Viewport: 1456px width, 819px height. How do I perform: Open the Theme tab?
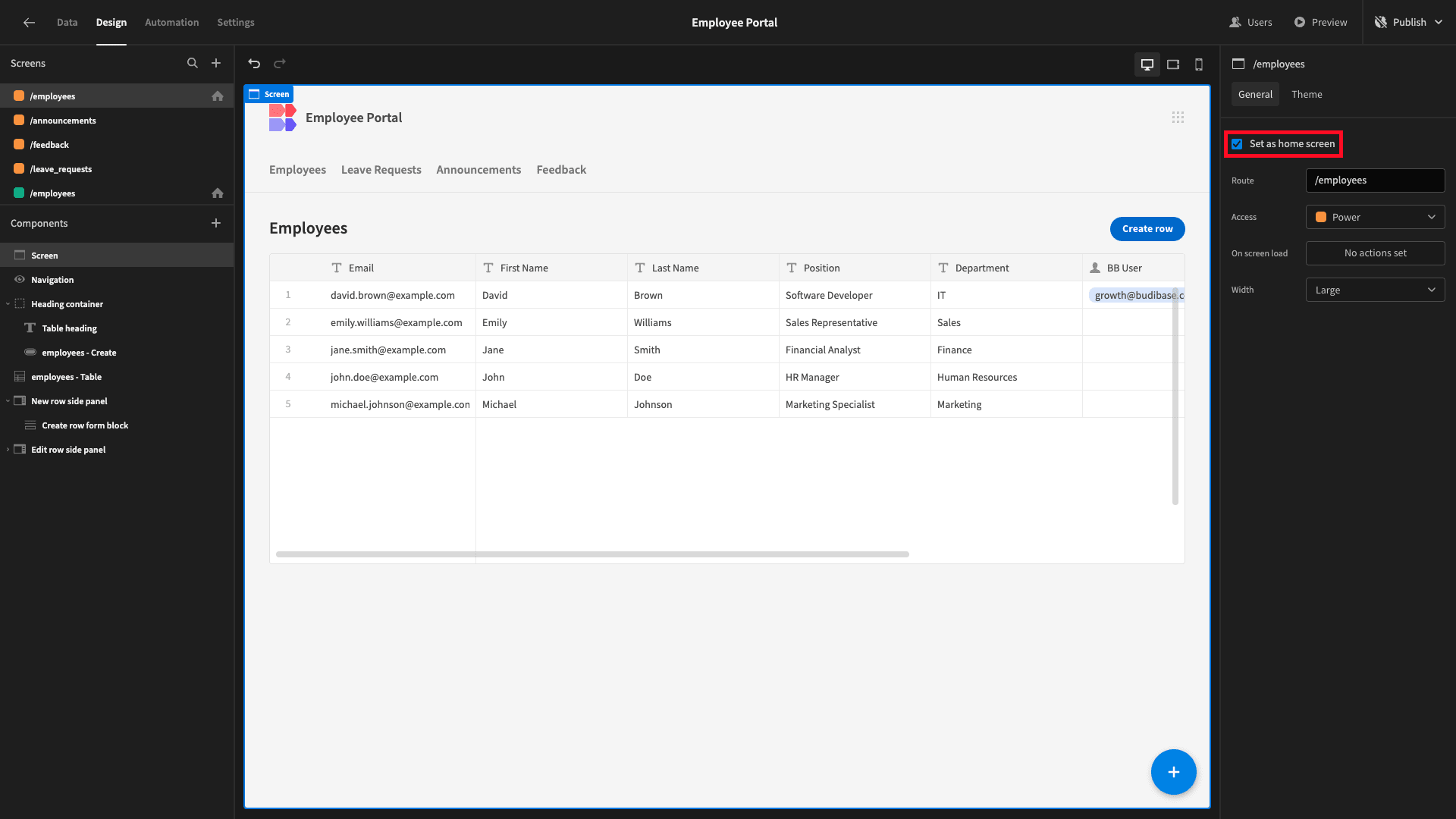pyautogui.click(x=1307, y=94)
